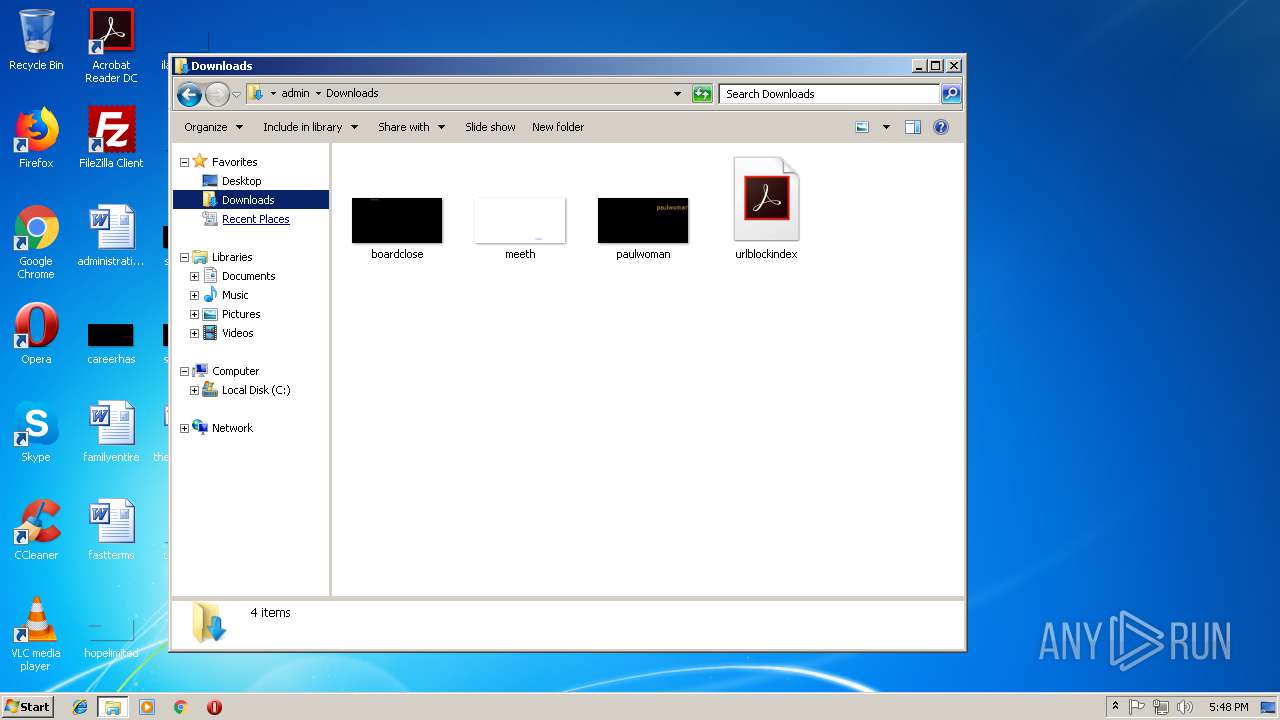Select Opera desktop icon
The image size is (1280, 720).
click(x=36, y=334)
